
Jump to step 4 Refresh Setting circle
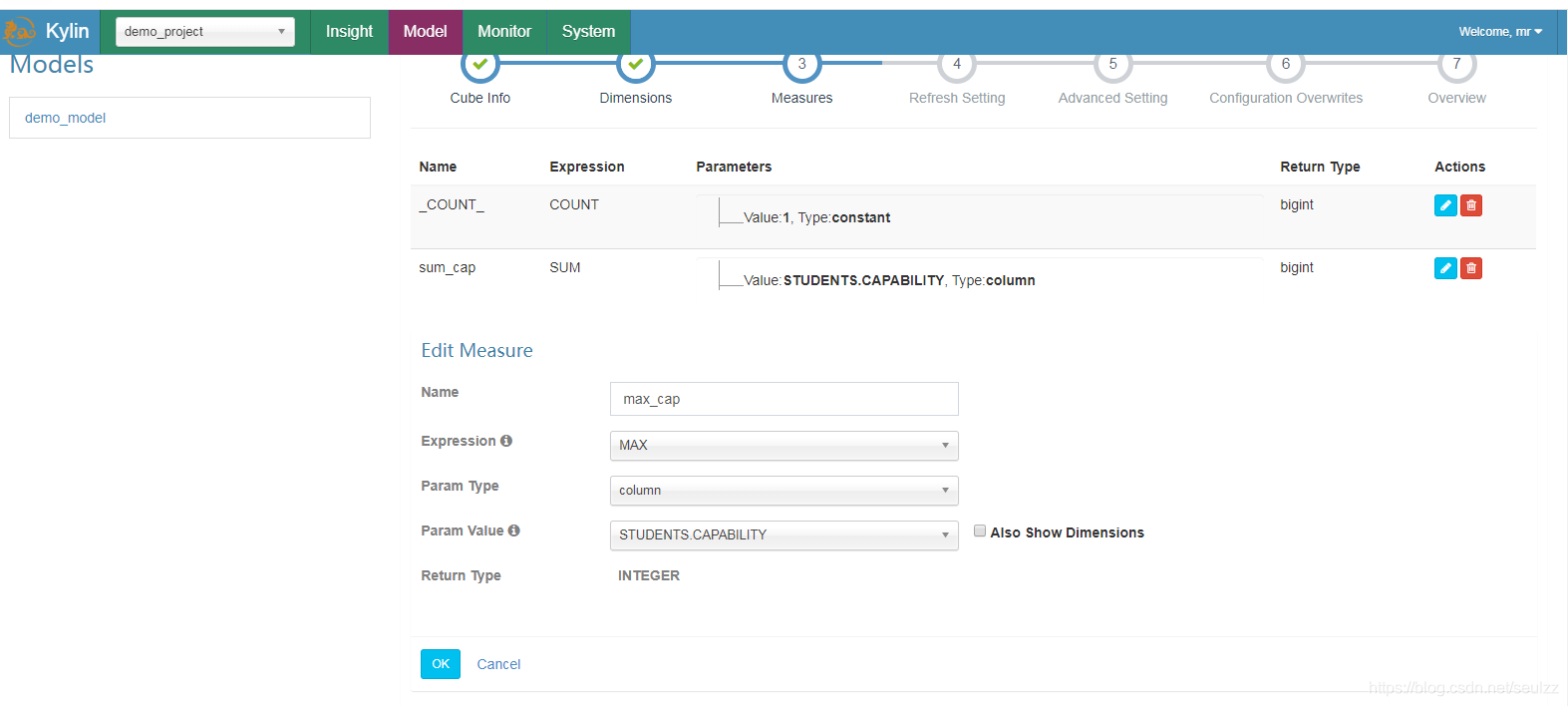pos(957,64)
